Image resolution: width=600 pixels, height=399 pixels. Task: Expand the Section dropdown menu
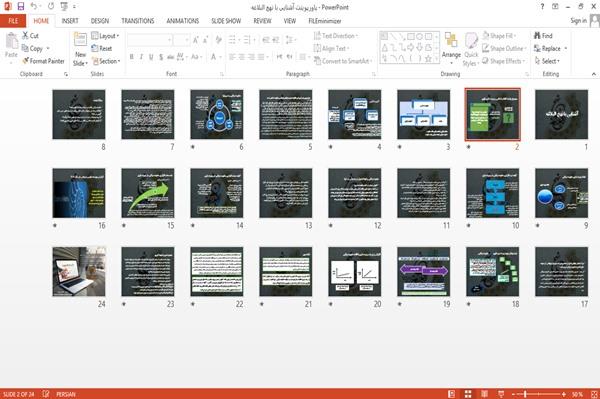click(x=106, y=61)
